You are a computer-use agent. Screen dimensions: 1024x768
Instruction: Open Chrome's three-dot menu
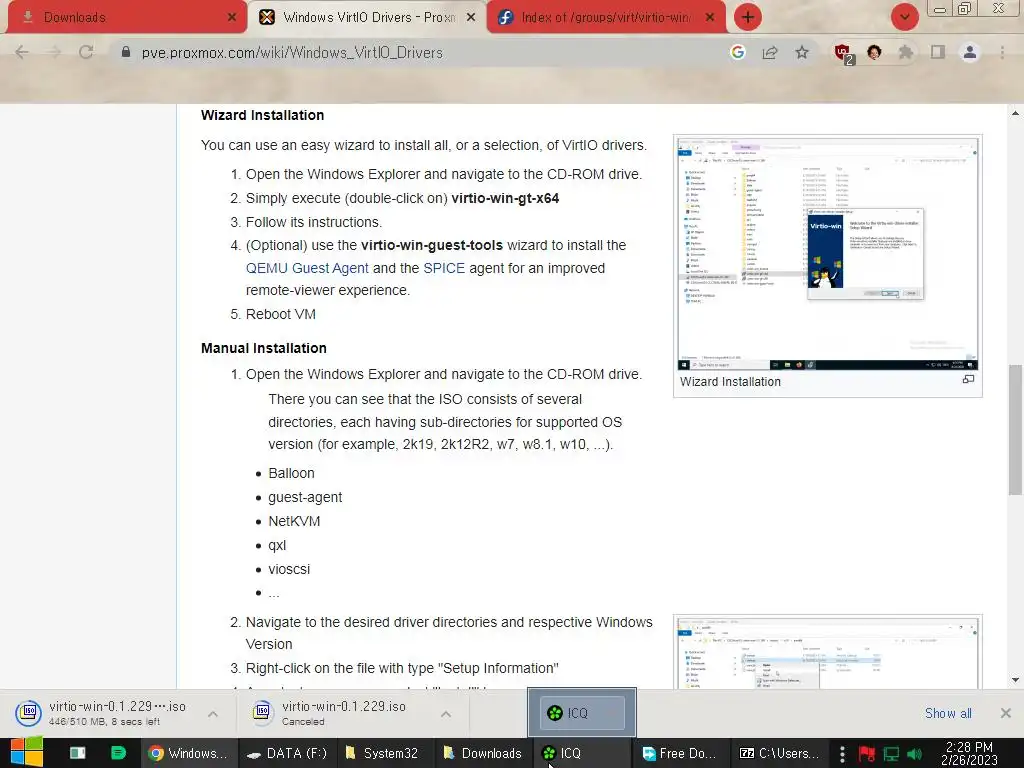pyautogui.click(x=1002, y=52)
